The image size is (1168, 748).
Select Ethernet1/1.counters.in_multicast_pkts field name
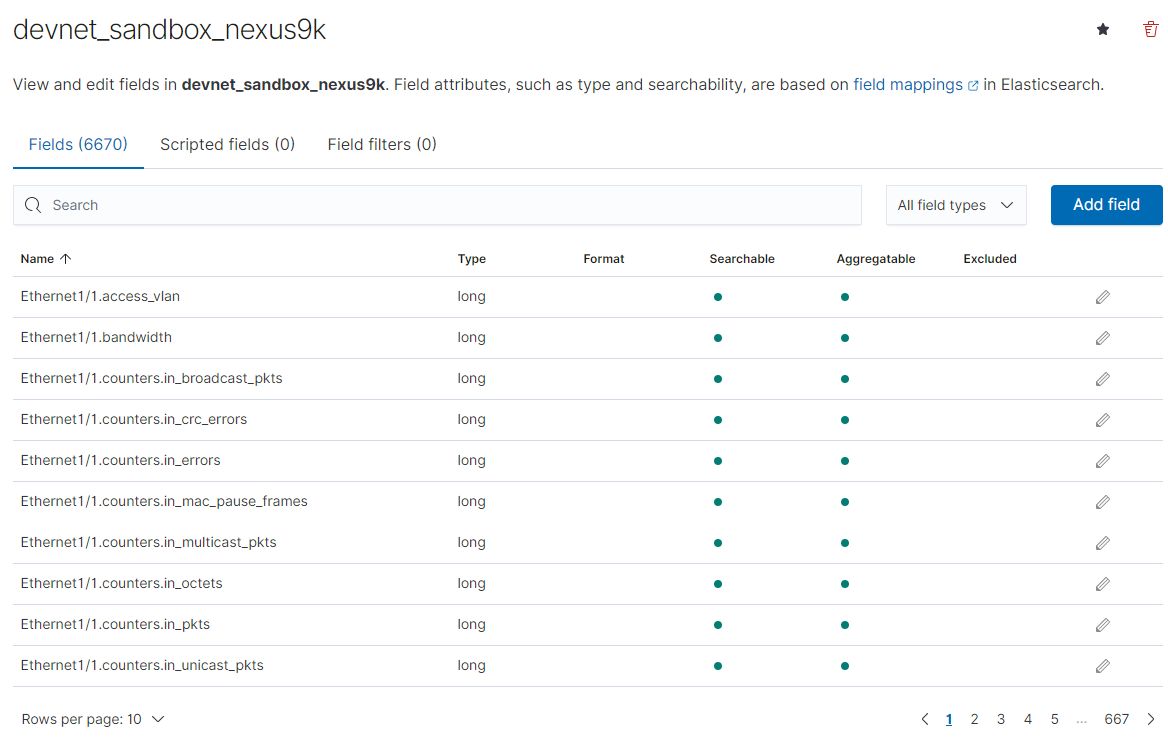coord(148,542)
